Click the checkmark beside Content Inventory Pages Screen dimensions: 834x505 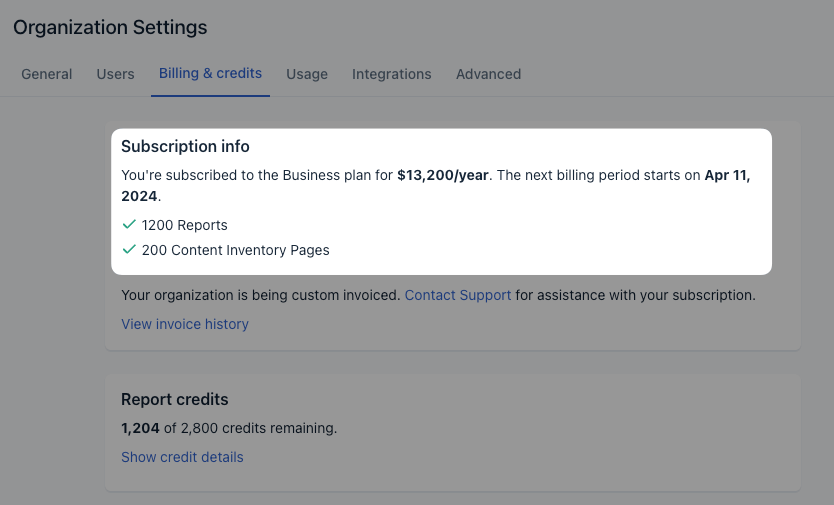pyautogui.click(x=128, y=250)
